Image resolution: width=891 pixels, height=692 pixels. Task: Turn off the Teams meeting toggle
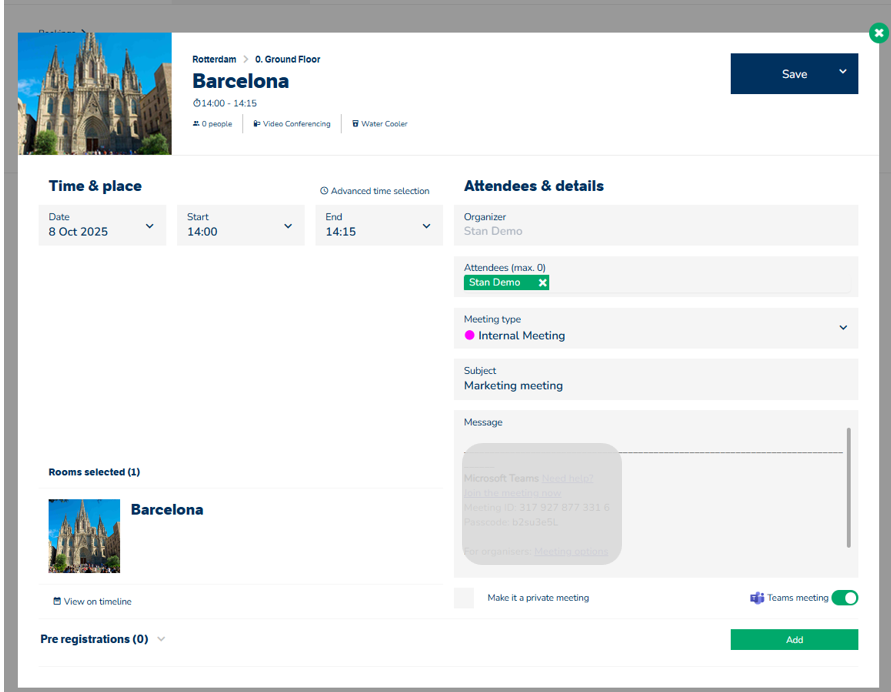pos(844,598)
